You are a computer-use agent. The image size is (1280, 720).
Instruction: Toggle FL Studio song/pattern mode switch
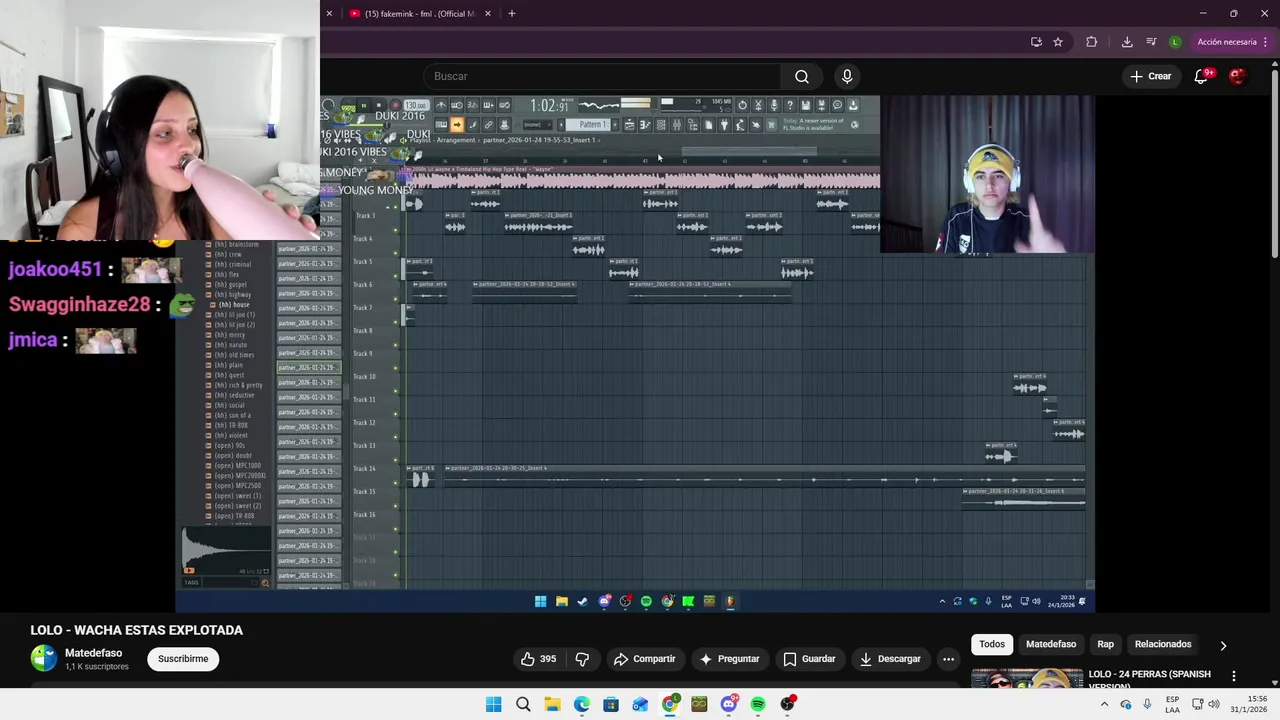[x=348, y=105]
